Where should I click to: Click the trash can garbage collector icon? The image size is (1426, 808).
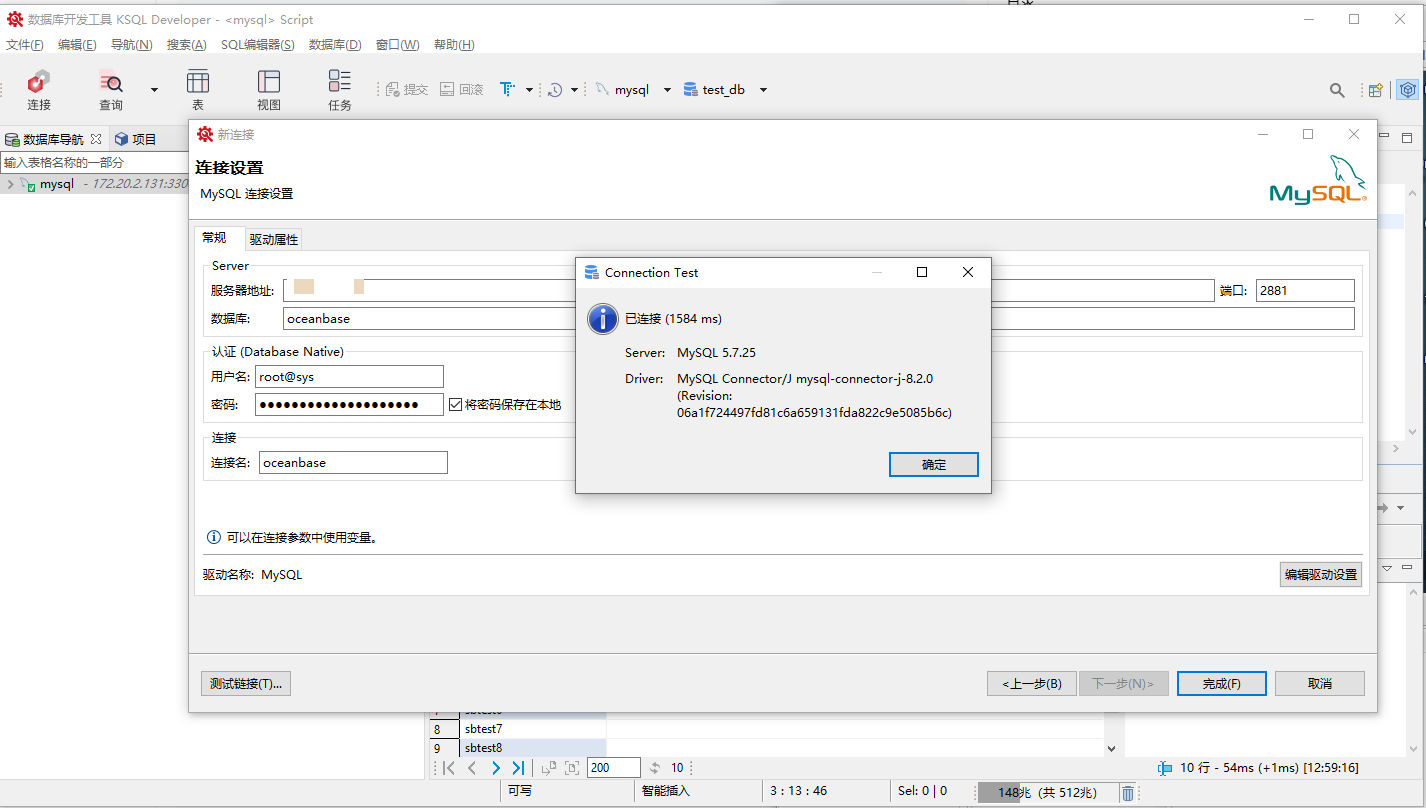[1128, 793]
